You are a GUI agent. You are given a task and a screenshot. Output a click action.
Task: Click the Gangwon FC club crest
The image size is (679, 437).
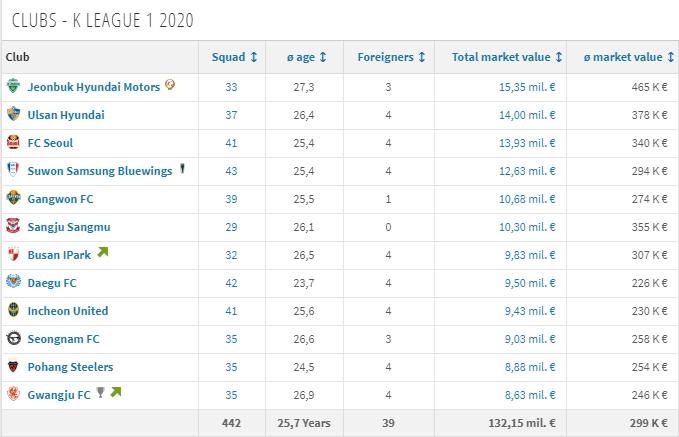13,199
